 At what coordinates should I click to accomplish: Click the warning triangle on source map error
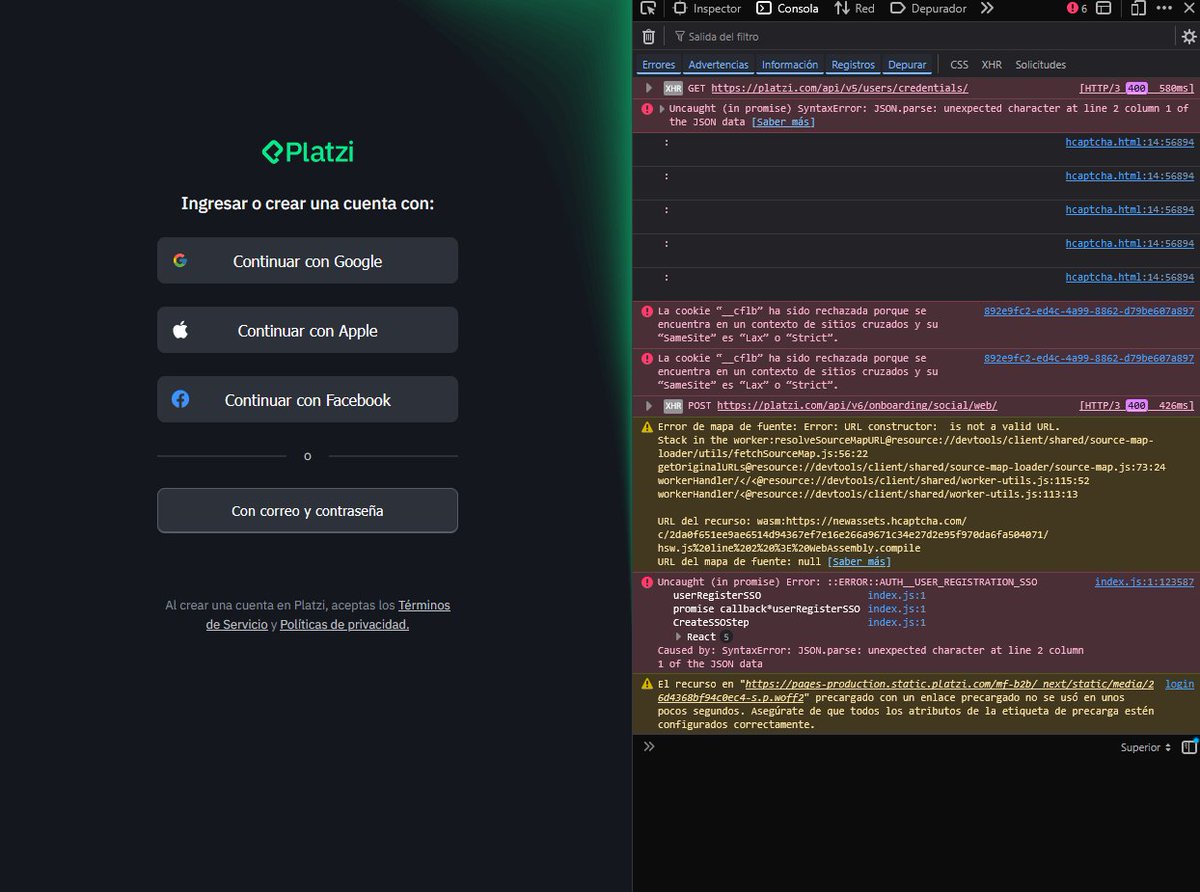click(x=647, y=426)
